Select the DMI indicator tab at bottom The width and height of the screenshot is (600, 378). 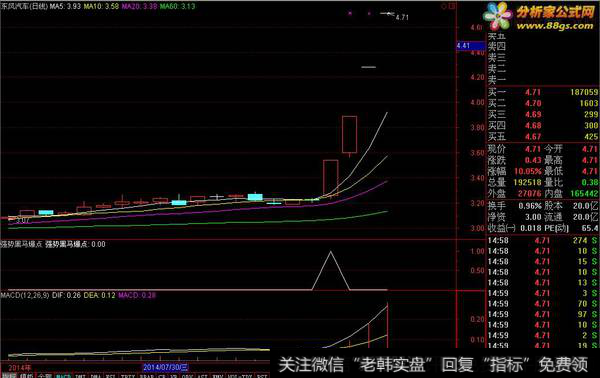pyautogui.click(x=80, y=376)
